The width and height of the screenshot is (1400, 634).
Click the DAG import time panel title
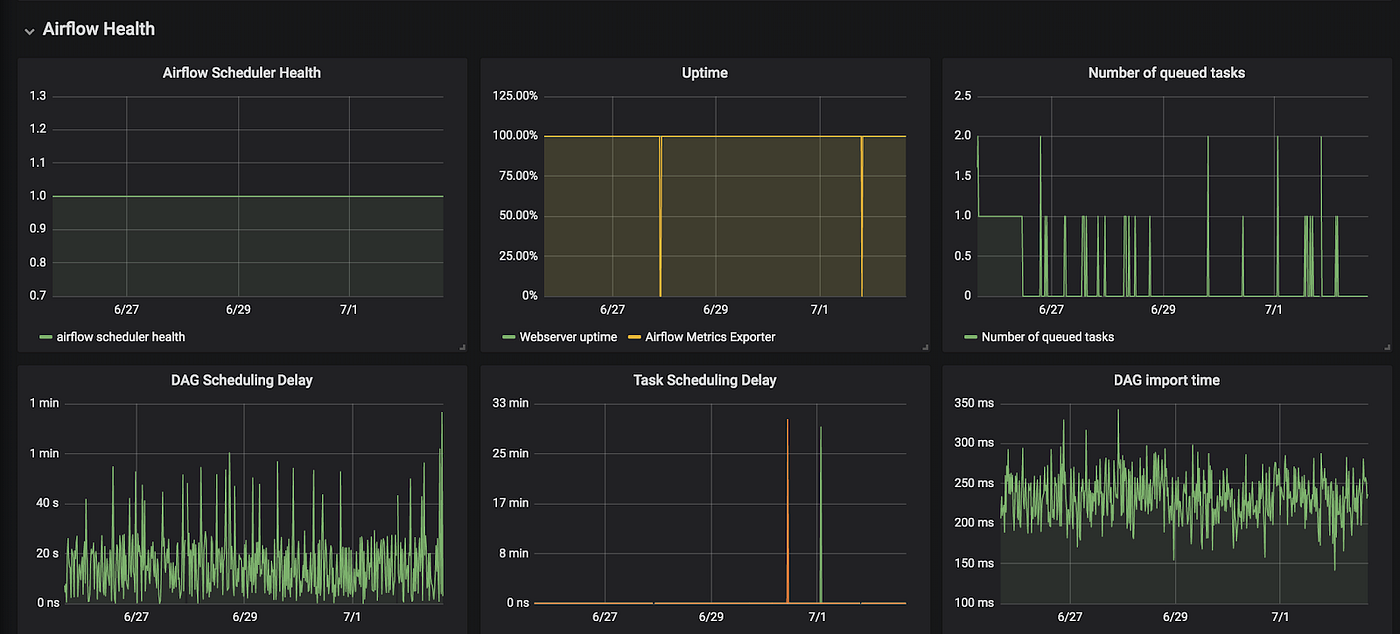coord(1167,380)
